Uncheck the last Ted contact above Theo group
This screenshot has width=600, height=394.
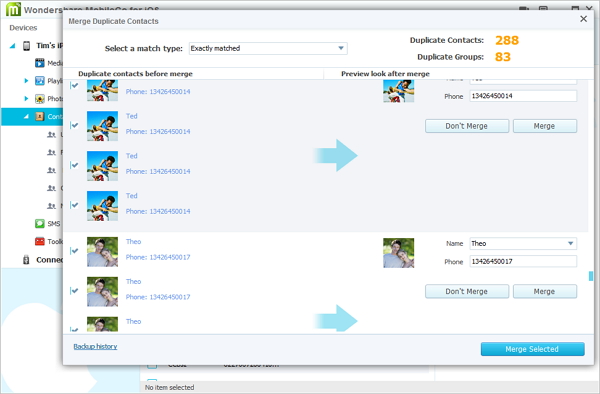click(x=74, y=205)
